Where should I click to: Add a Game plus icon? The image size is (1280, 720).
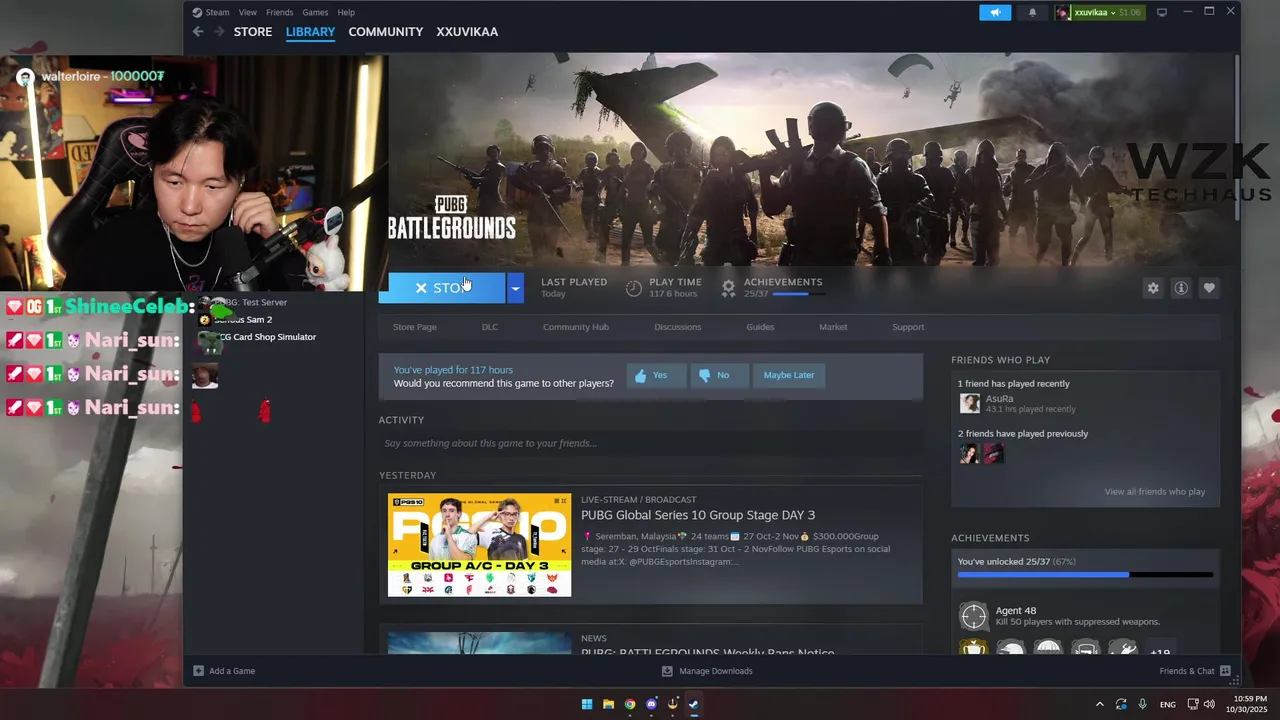tap(198, 671)
